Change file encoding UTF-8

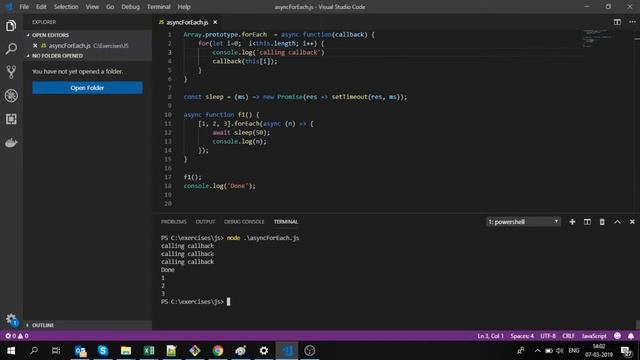(548, 336)
